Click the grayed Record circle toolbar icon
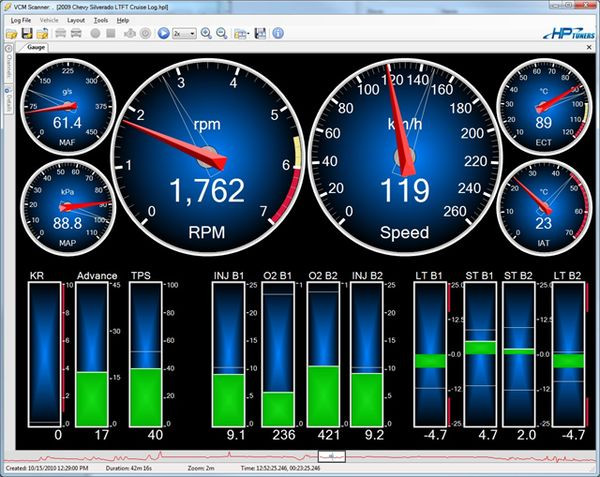 [x=94, y=33]
